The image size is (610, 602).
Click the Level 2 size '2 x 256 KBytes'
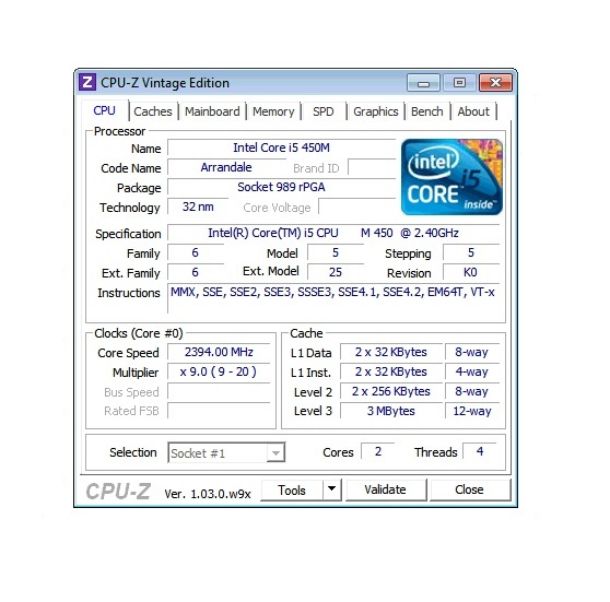(x=391, y=391)
